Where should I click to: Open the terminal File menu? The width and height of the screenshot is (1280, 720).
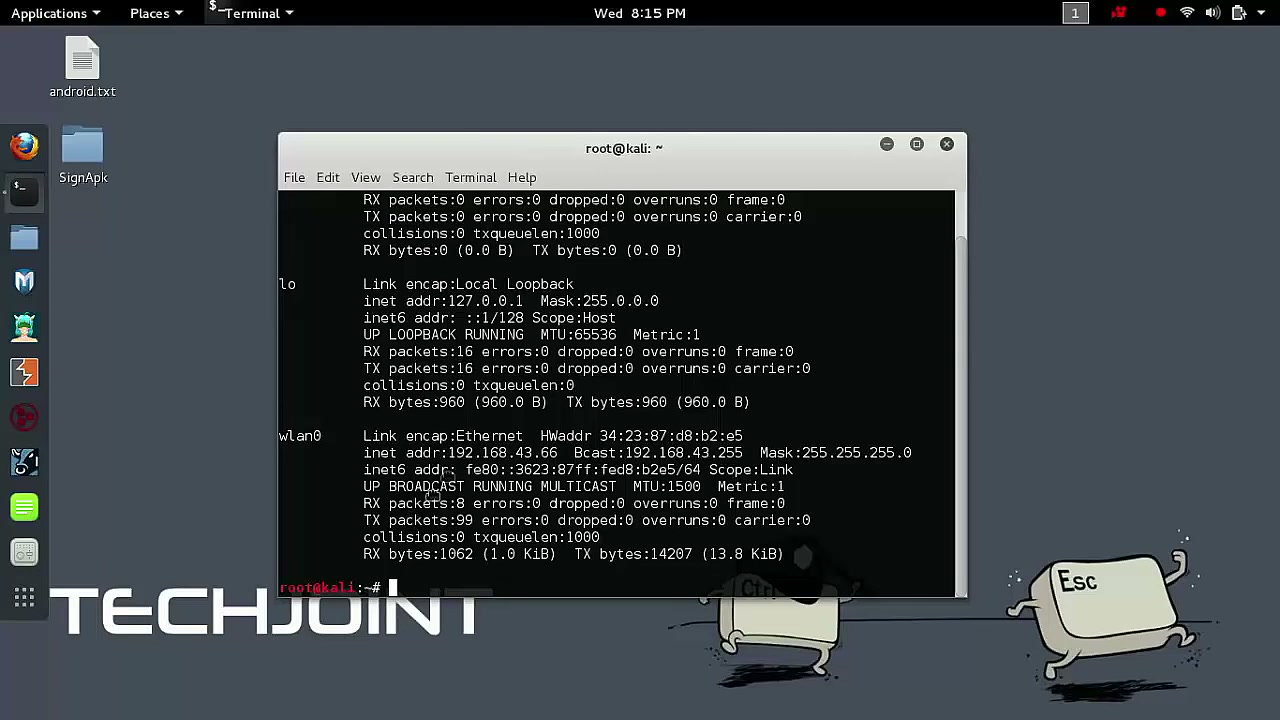[294, 177]
